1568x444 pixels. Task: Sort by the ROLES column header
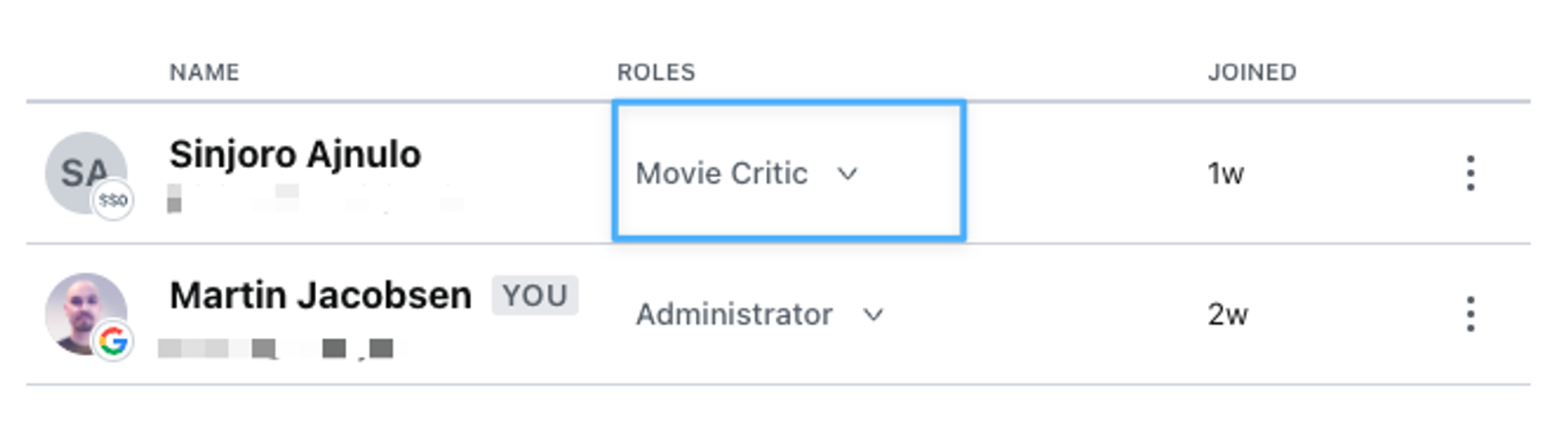point(656,73)
